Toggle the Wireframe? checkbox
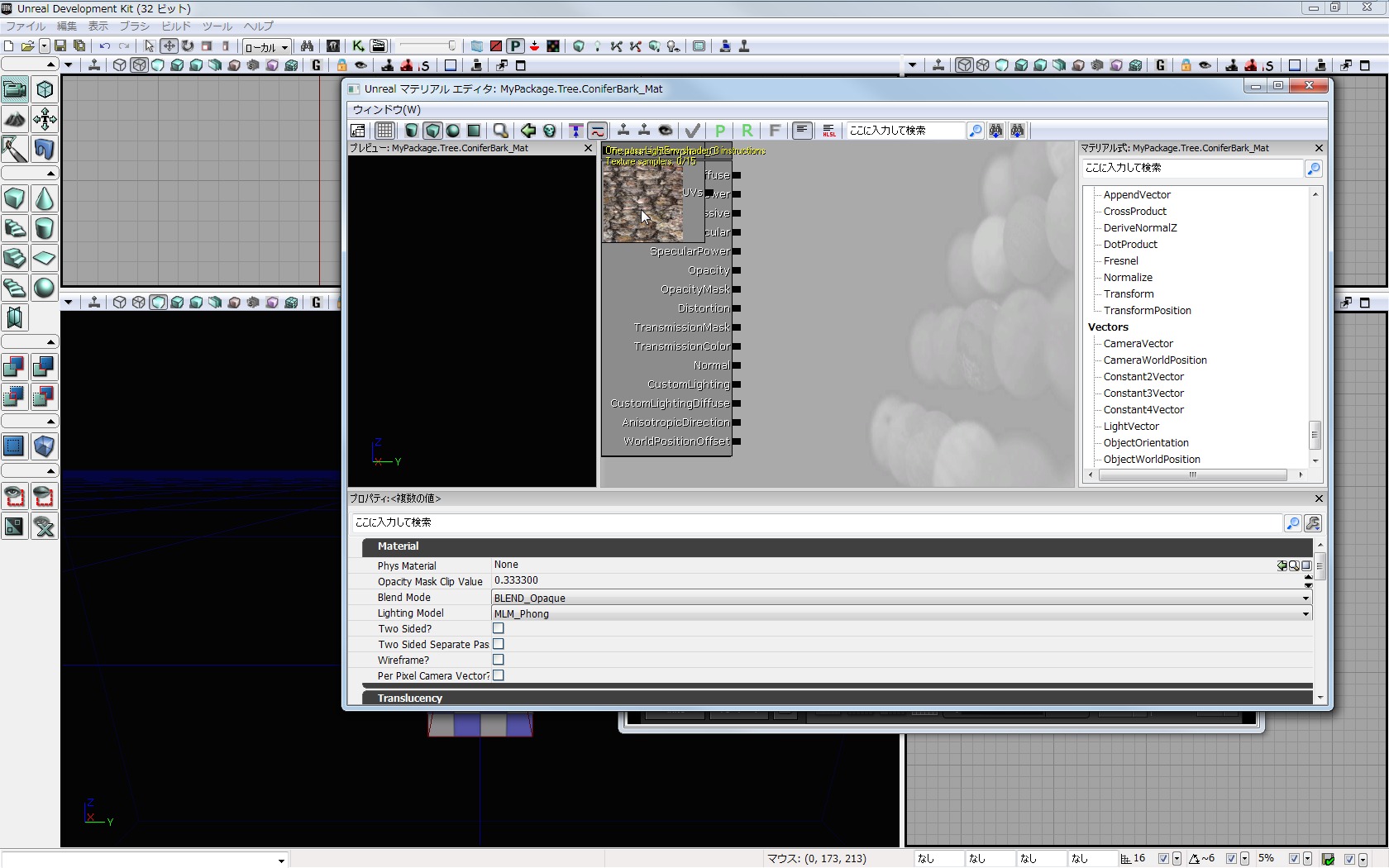This screenshot has height=868, width=1389. click(x=499, y=661)
